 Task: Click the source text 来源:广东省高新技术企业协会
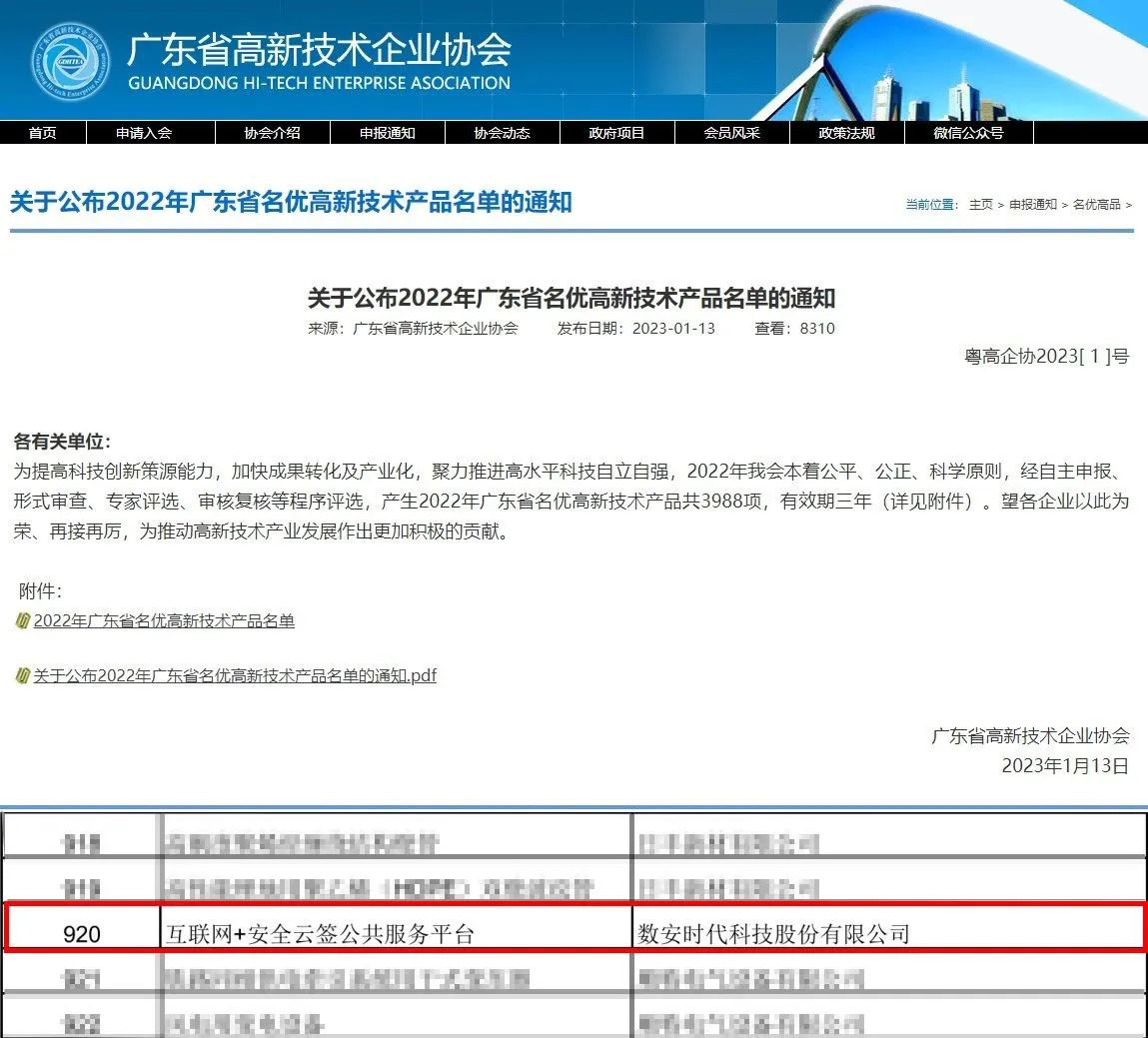(413, 328)
